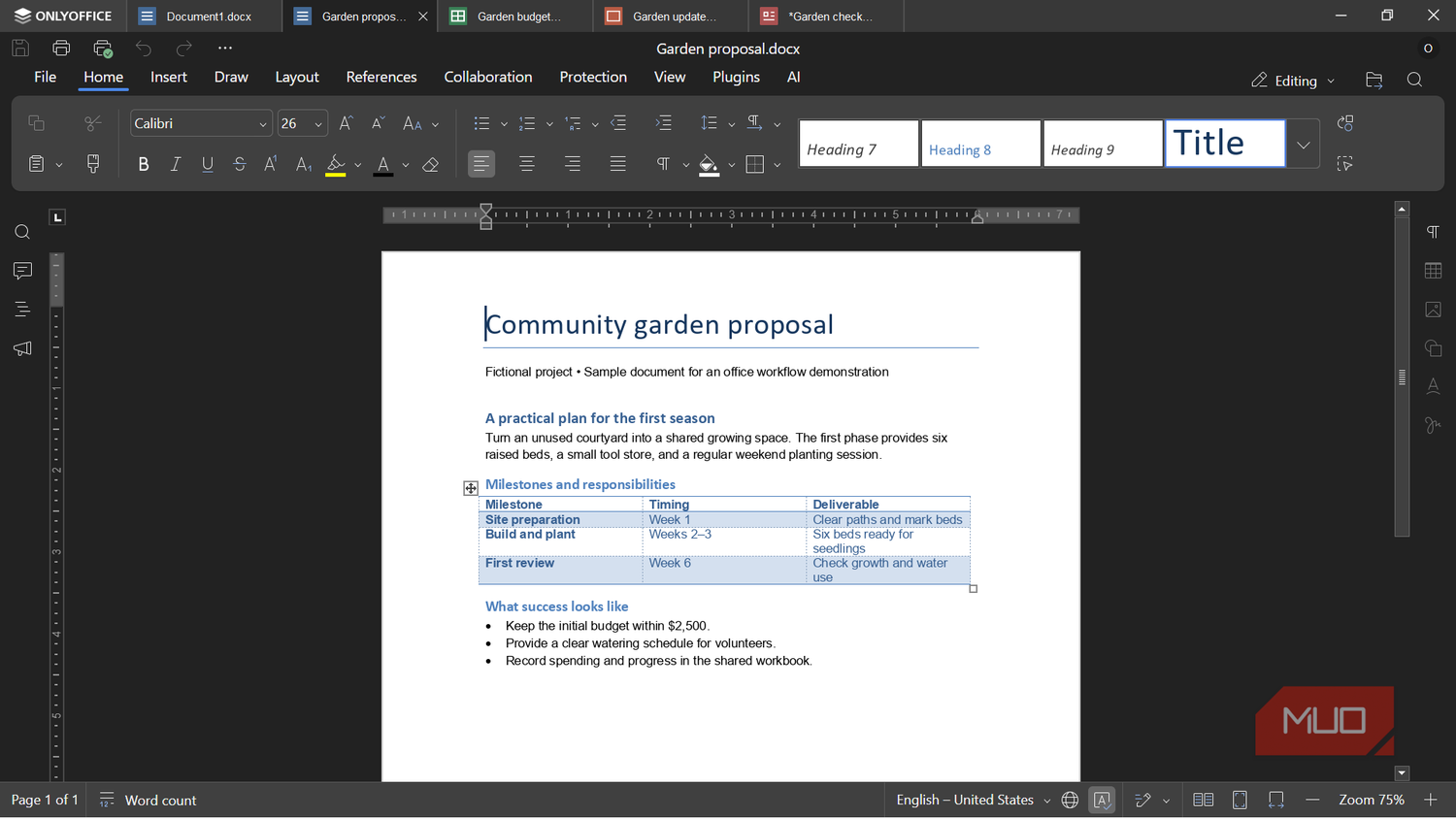Apply the Heading 7 style
The image size is (1456, 819).
(859, 145)
